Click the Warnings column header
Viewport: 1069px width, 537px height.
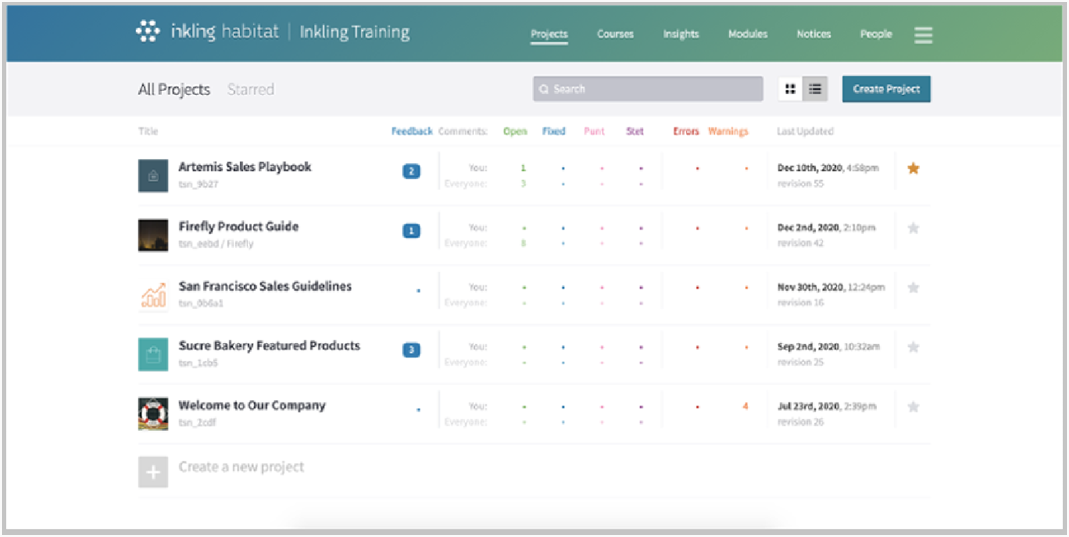pos(728,132)
